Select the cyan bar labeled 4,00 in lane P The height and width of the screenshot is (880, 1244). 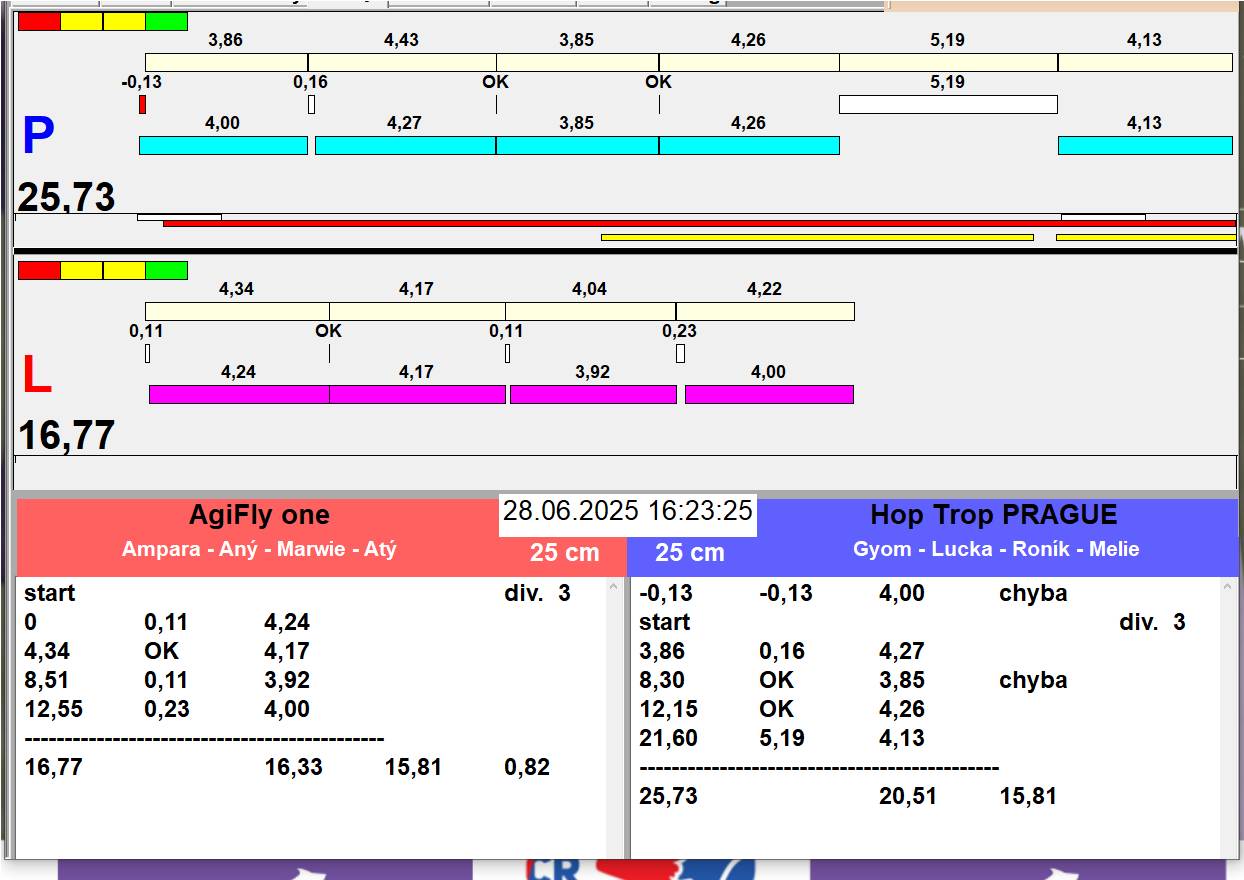tap(223, 145)
